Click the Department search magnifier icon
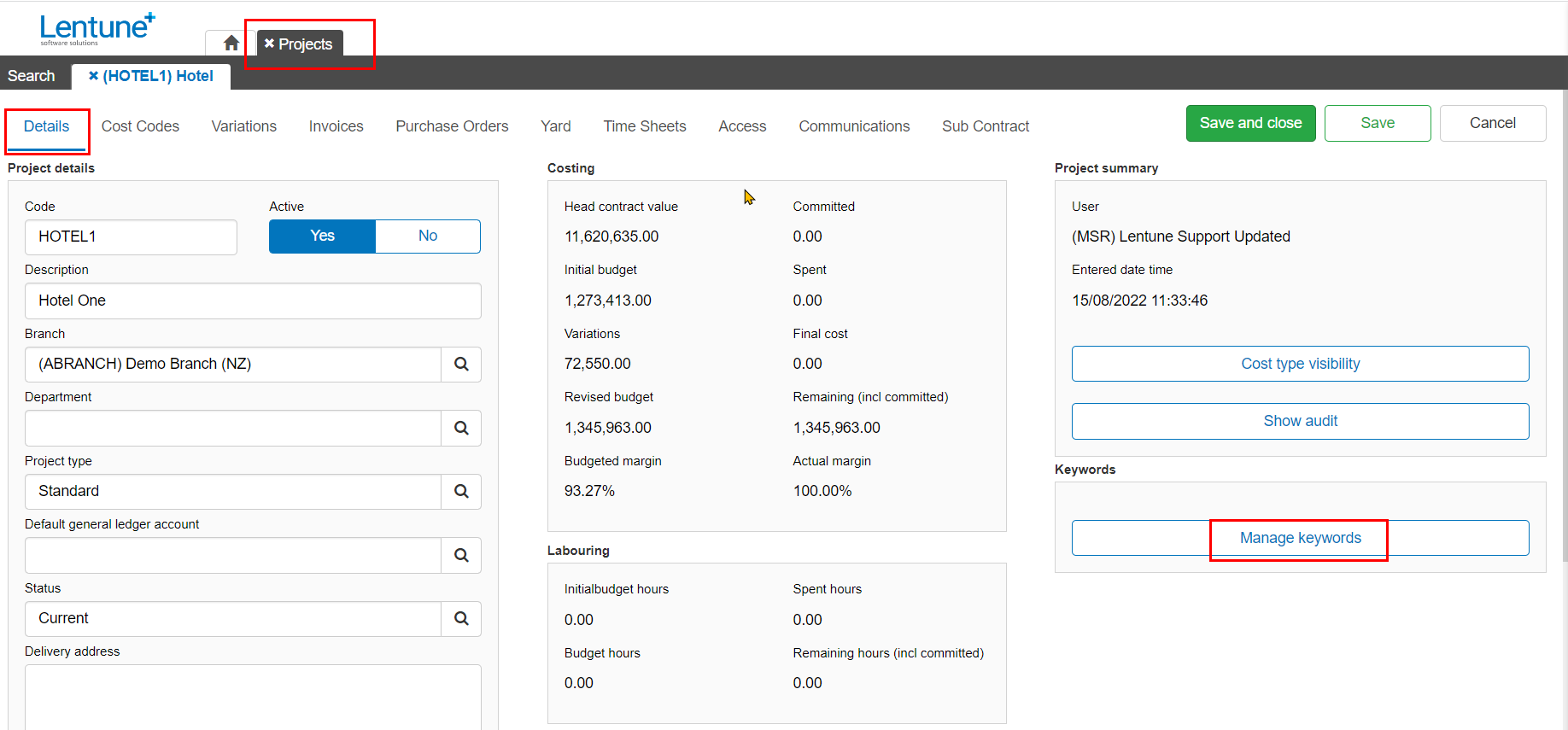This screenshot has height=730, width=1568. pos(461,429)
